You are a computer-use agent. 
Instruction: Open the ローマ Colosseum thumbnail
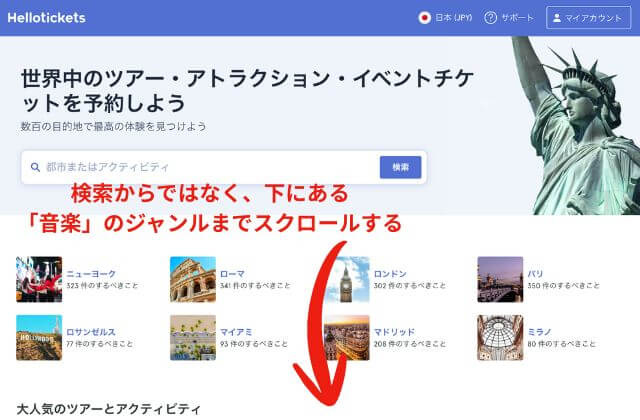(193, 280)
